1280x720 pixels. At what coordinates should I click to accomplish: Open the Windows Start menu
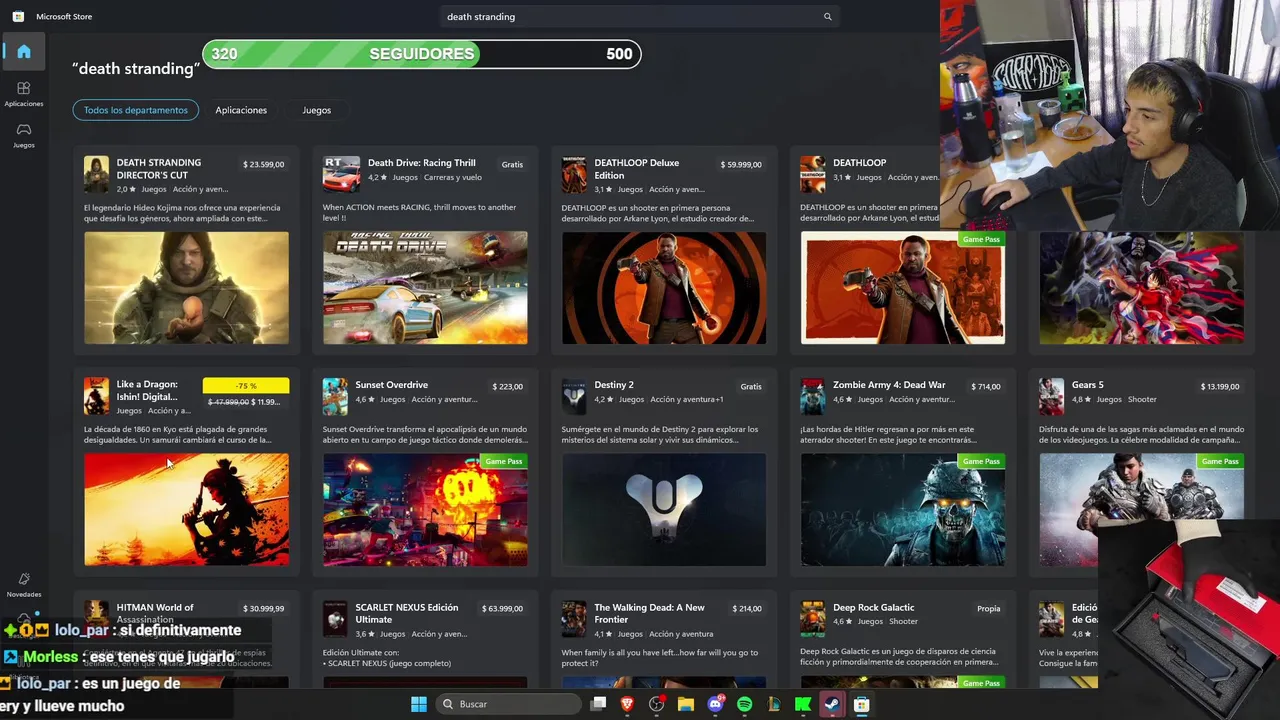419,704
